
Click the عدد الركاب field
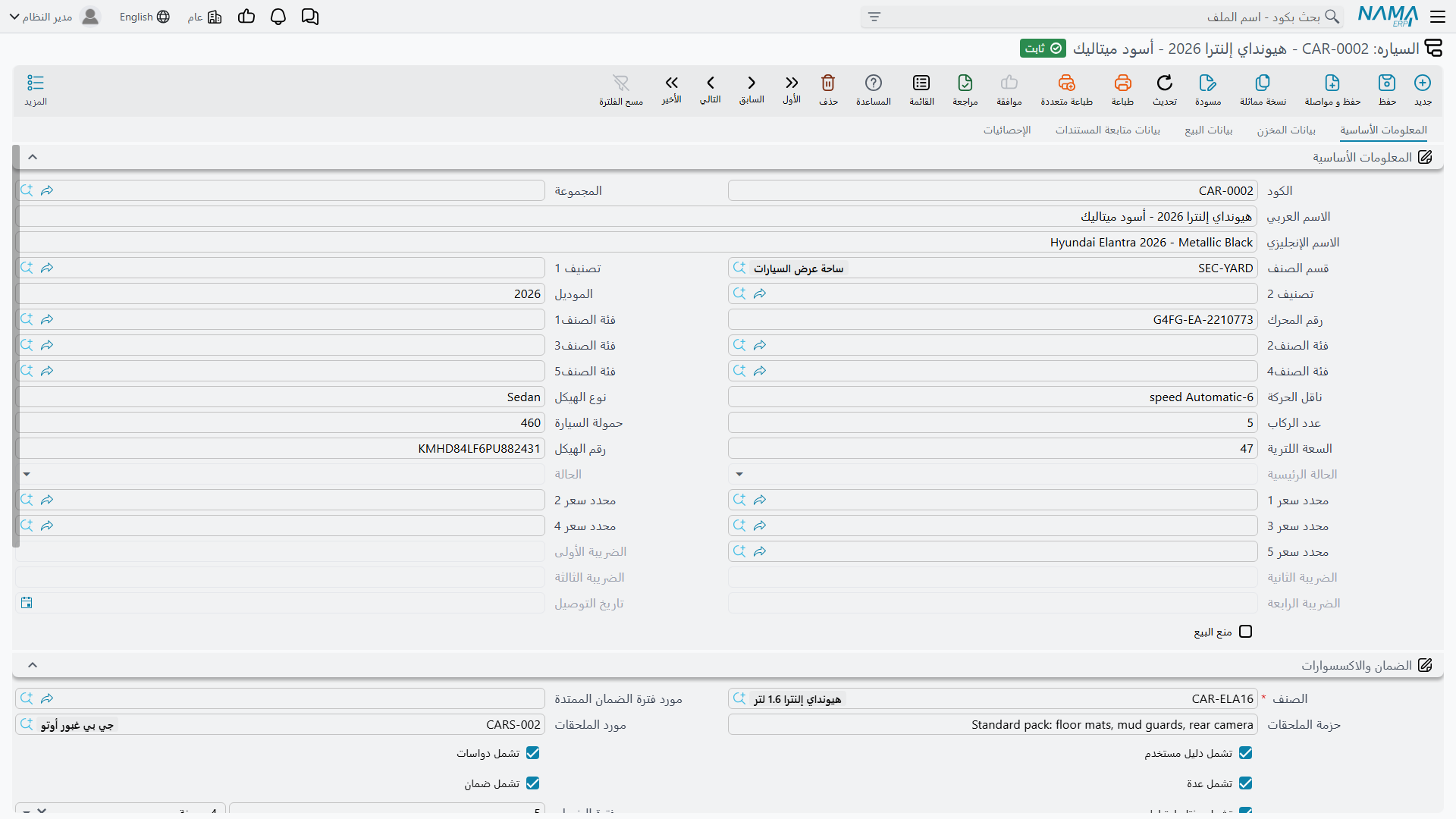pos(993,422)
